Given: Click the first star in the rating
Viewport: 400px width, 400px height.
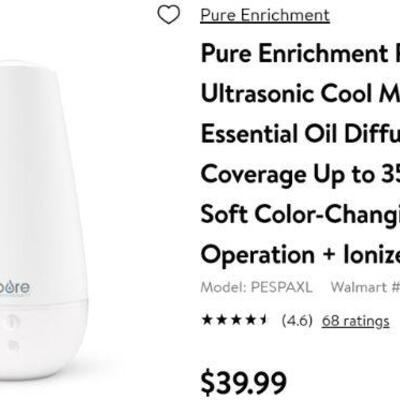Looking at the screenshot, I should (207, 320).
